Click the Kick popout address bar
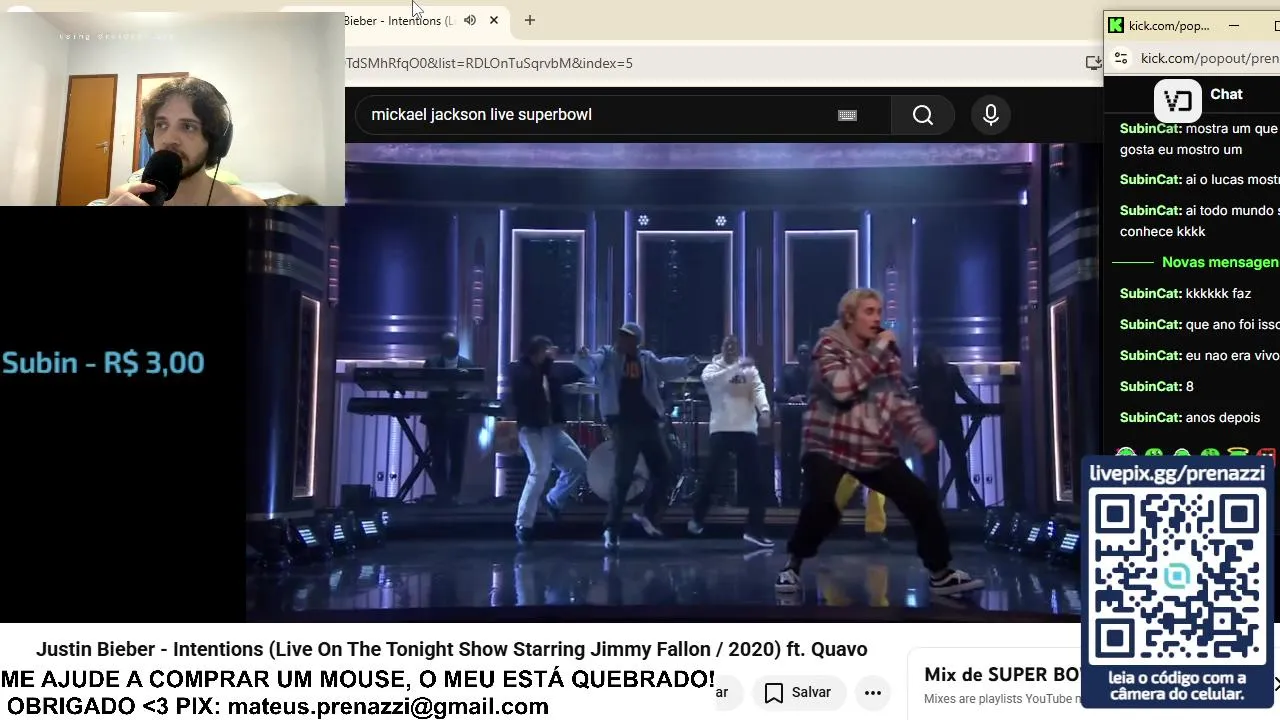 pyautogui.click(x=1209, y=59)
